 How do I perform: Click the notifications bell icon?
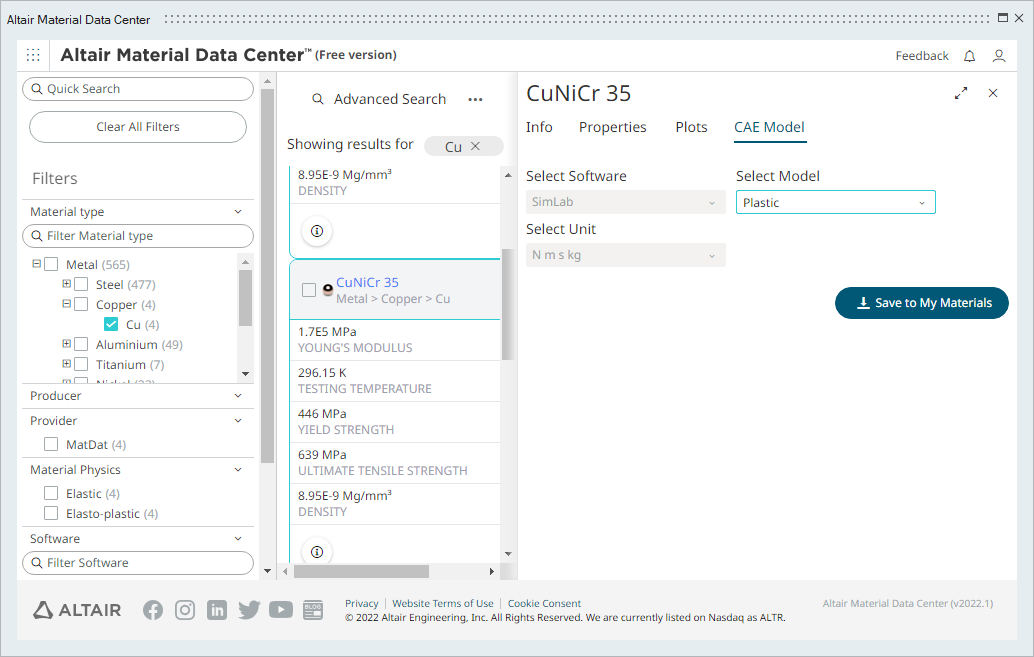tap(969, 56)
